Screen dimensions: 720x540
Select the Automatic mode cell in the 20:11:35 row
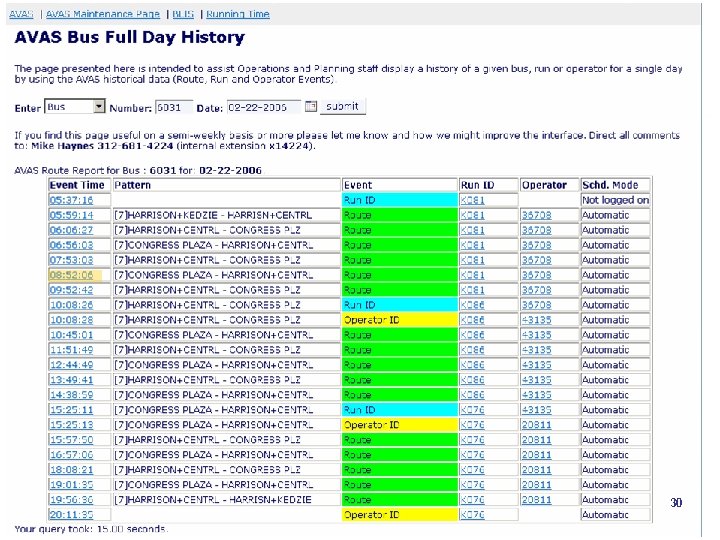coord(615,515)
